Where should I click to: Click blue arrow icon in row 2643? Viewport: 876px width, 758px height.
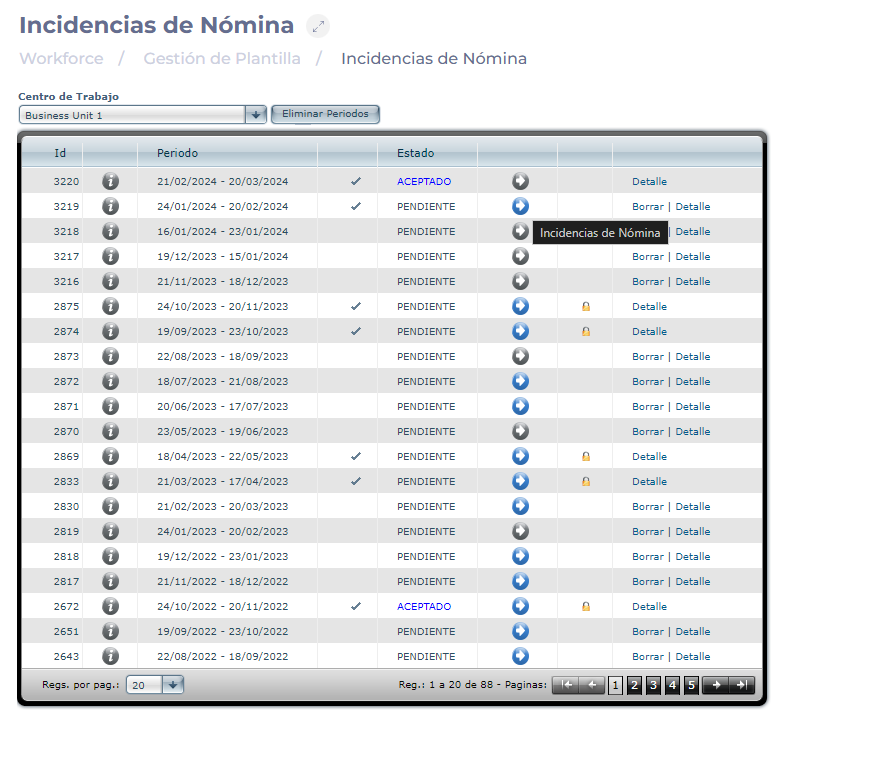pyautogui.click(x=520, y=656)
